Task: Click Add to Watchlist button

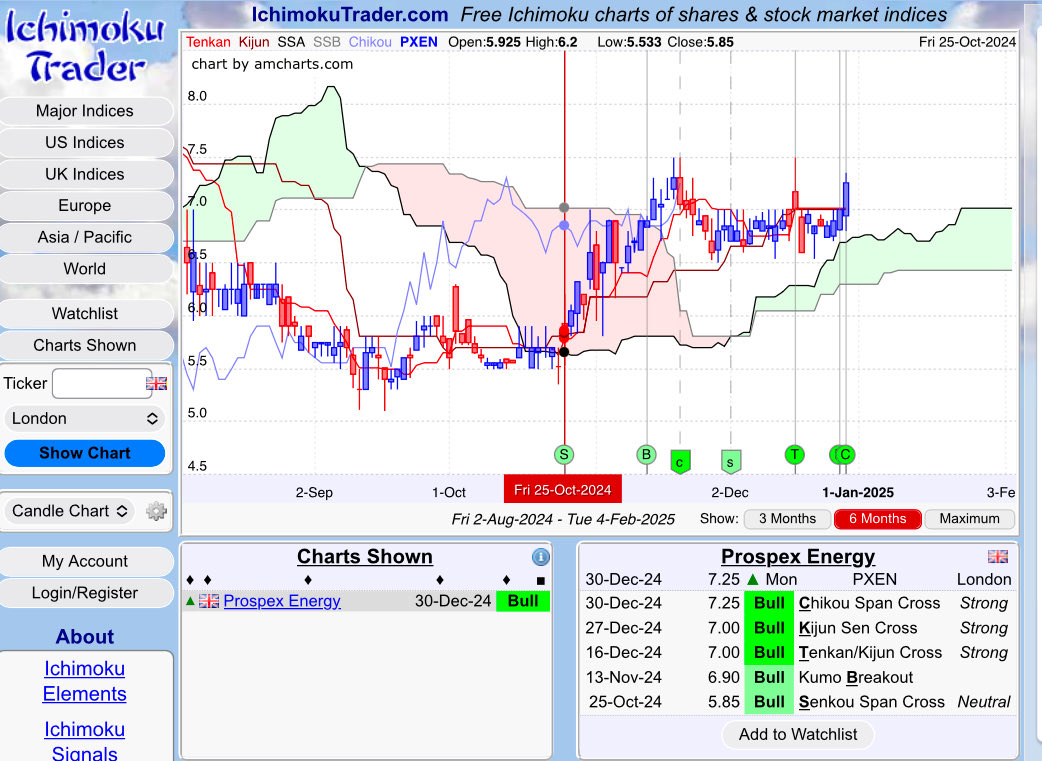Action: click(797, 734)
